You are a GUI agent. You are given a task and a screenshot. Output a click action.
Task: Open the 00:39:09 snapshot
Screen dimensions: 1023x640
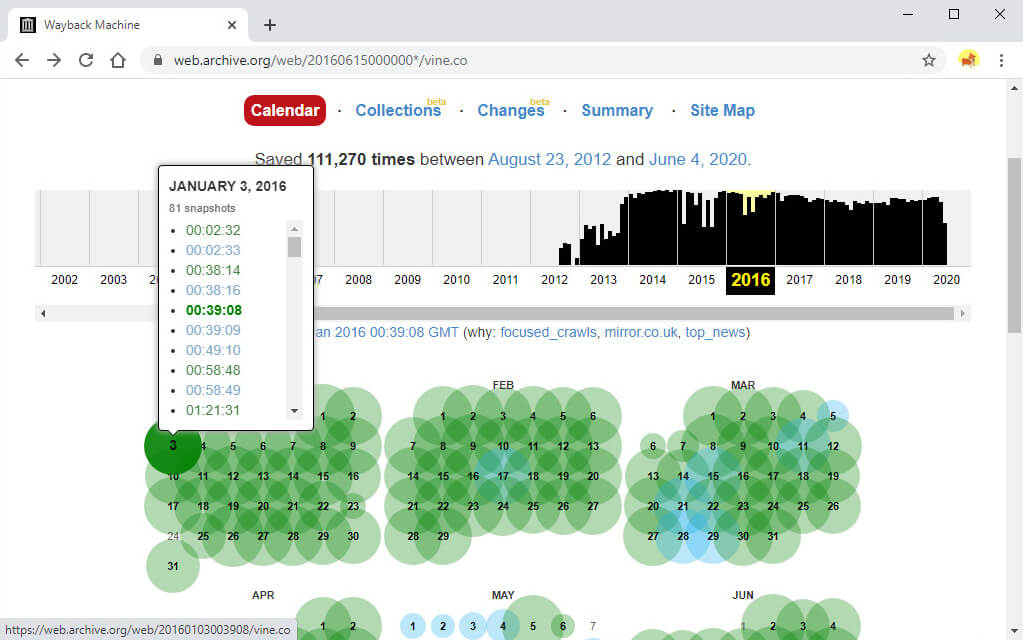[x=213, y=330]
